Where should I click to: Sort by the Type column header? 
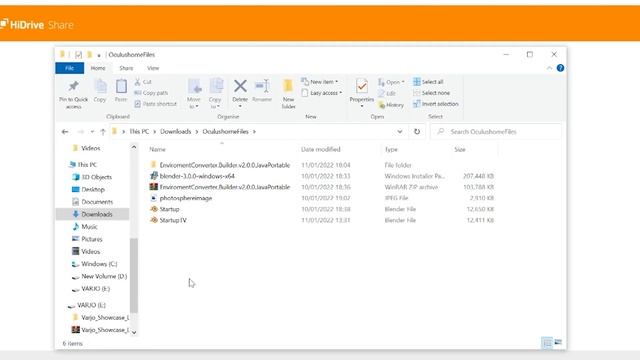tap(391, 149)
